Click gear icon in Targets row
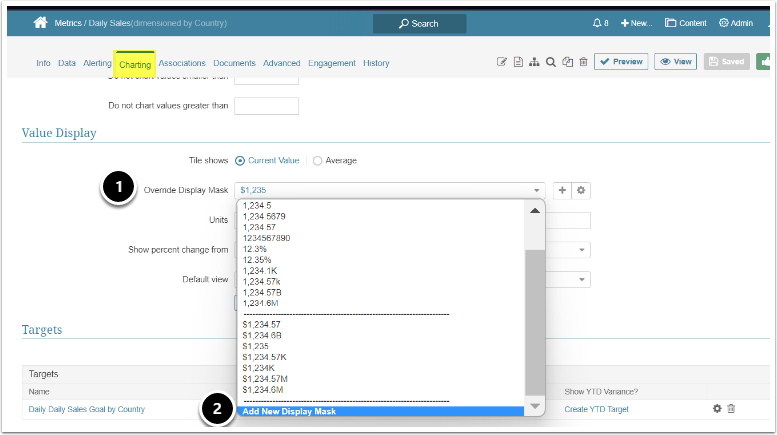Image resolution: width=777 pixels, height=435 pixels. click(x=717, y=409)
